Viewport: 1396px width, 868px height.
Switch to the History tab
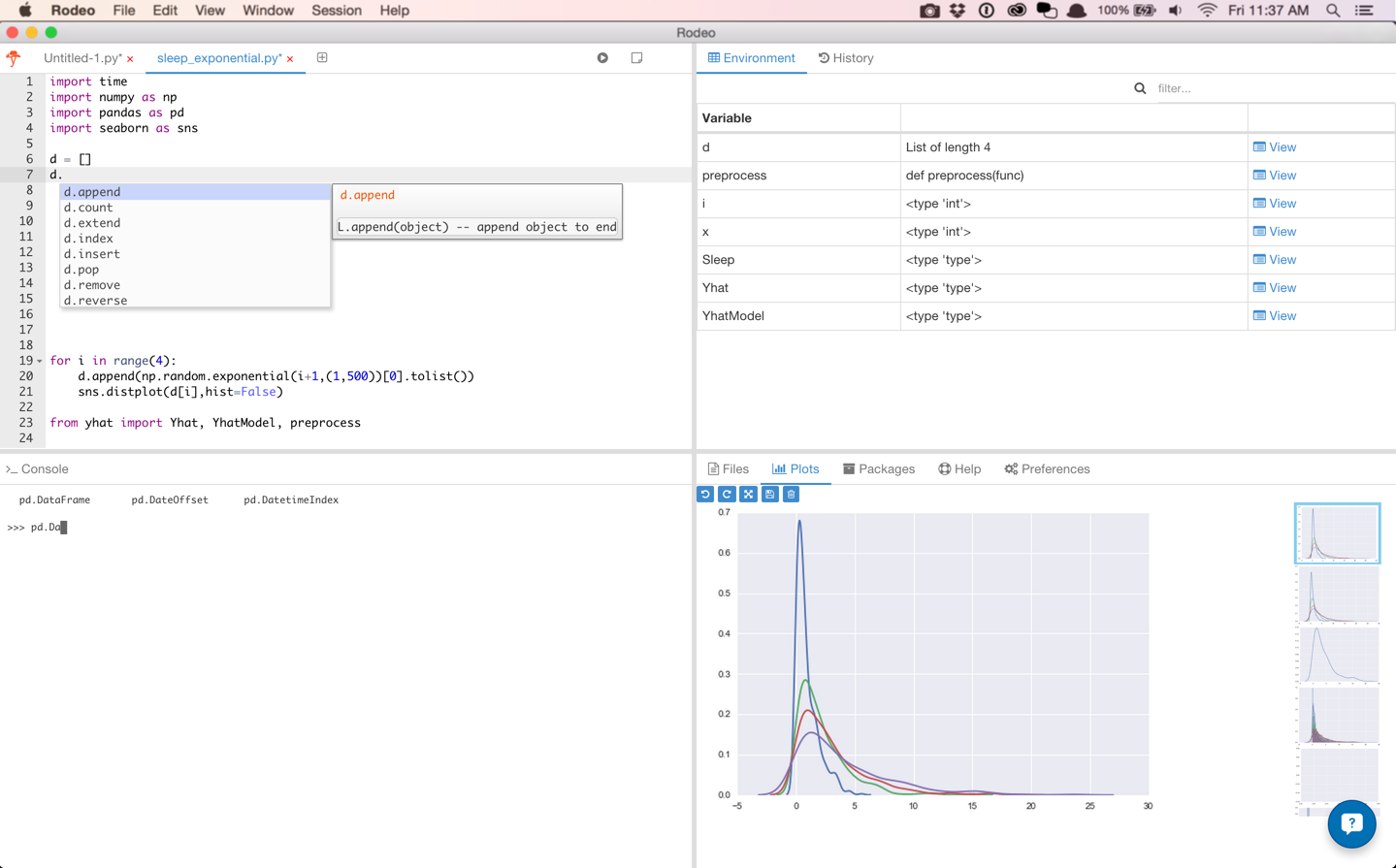coord(845,57)
